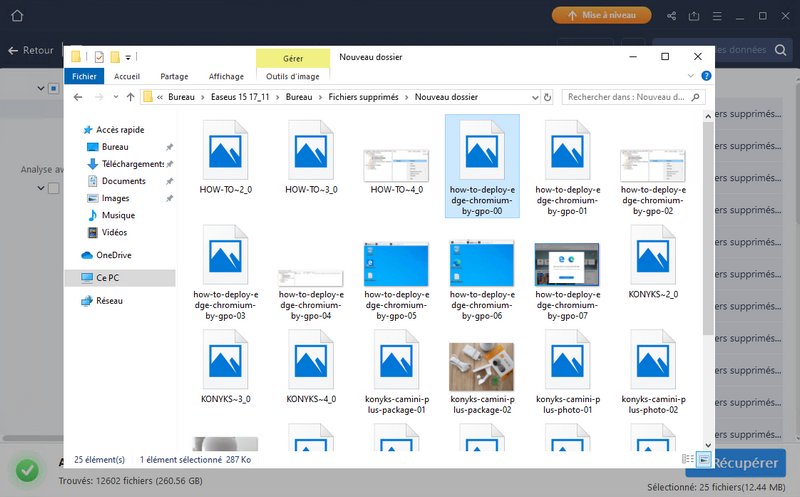Select file konyks-camini-plus-photo-02
The width and height of the screenshot is (800, 497).
[653, 372]
